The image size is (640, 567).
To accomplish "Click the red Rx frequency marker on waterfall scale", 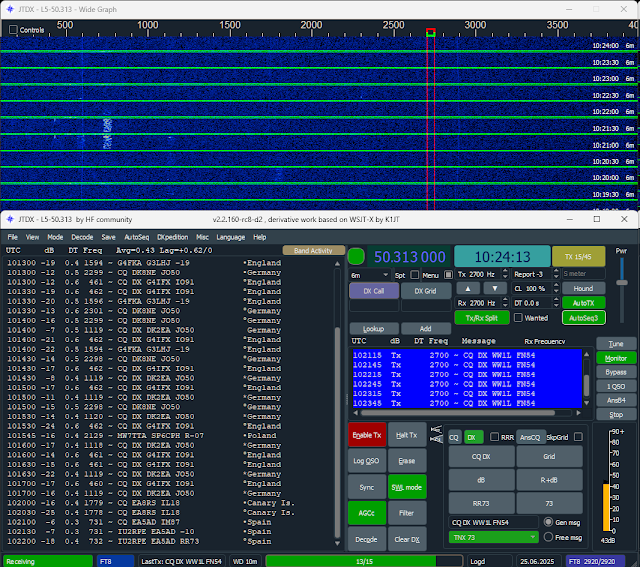I will pos(431,31).
